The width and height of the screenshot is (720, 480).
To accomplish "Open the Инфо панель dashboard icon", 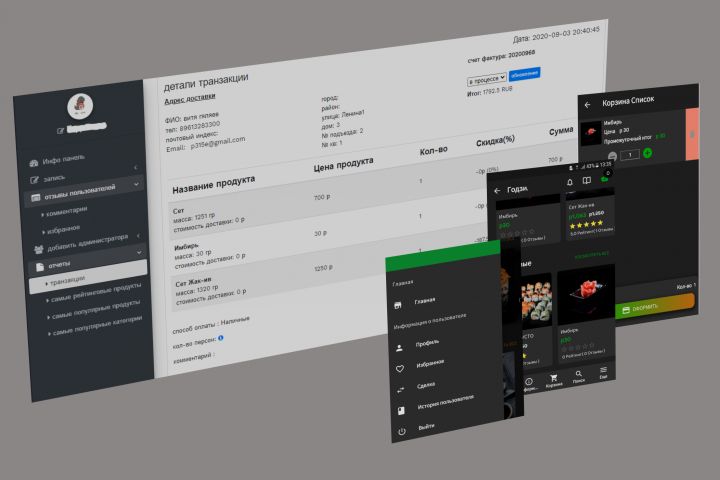I will [x=34, y=163].
